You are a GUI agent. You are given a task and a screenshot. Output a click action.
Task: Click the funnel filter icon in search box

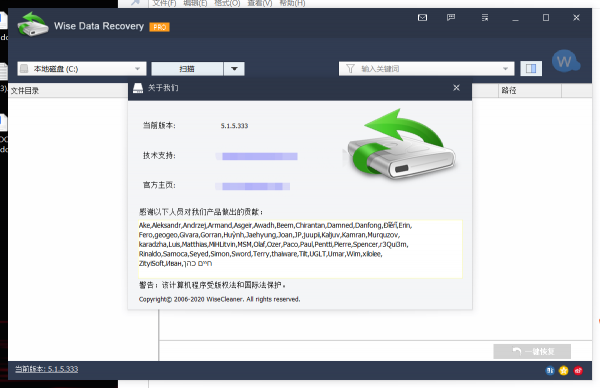pos(350,68)
